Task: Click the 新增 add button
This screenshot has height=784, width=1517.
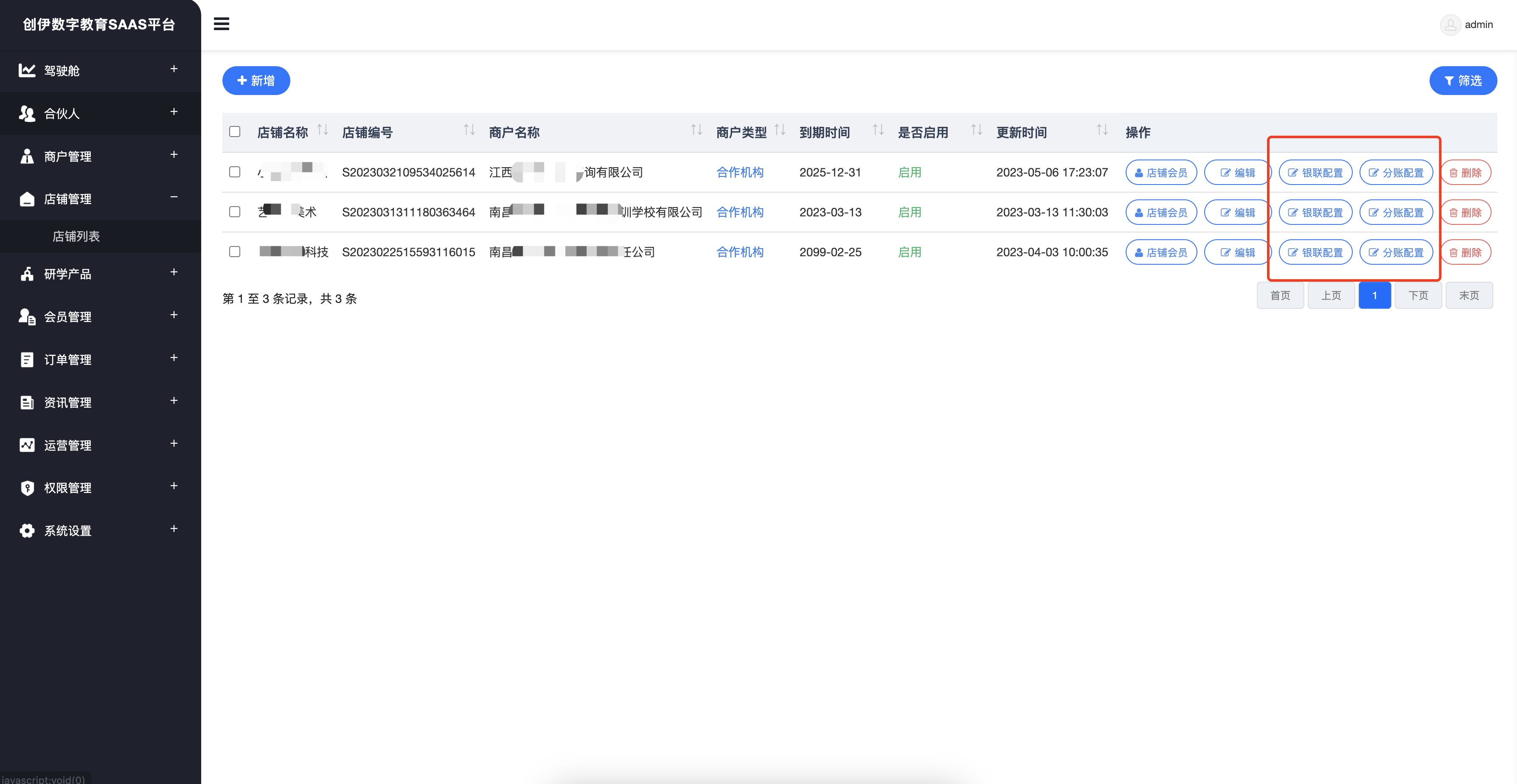Action: (x=256, y=81)
